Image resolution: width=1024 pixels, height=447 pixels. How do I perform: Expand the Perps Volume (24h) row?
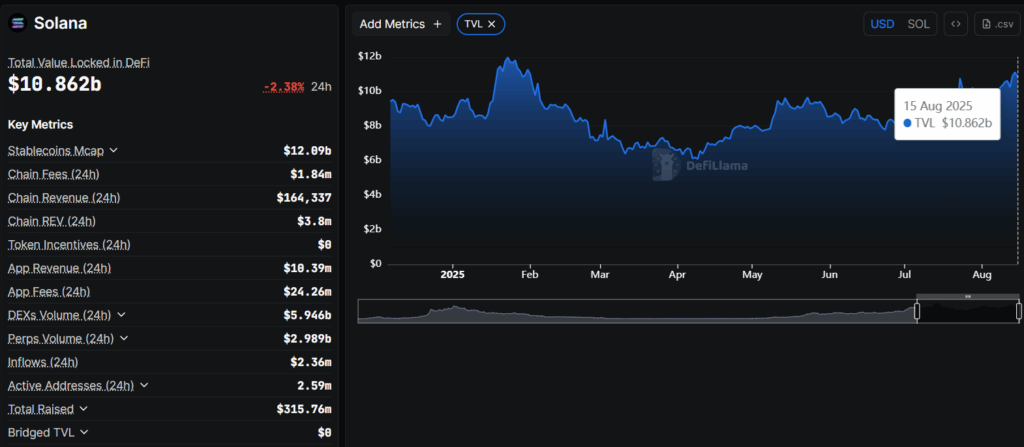tap(124, 339)
